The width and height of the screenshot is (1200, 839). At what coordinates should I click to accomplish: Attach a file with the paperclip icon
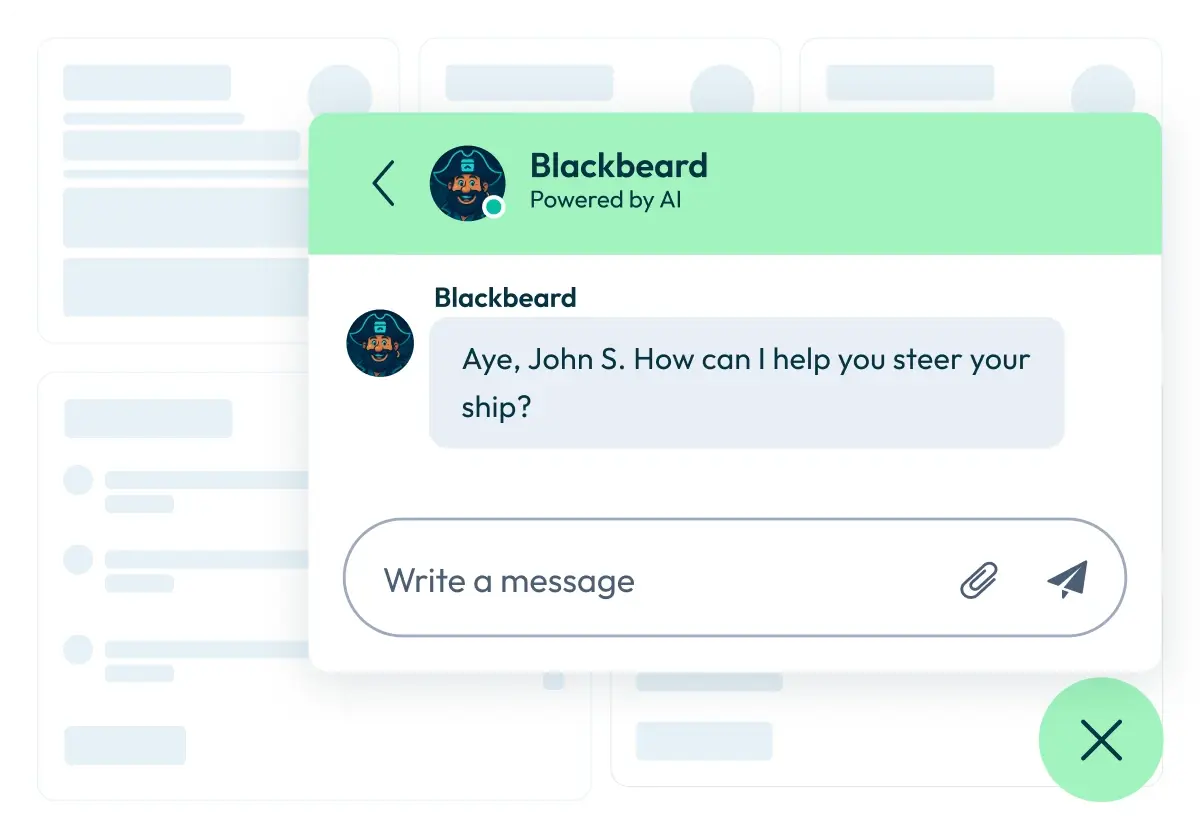pyautogui.click(x=978, y=579)
